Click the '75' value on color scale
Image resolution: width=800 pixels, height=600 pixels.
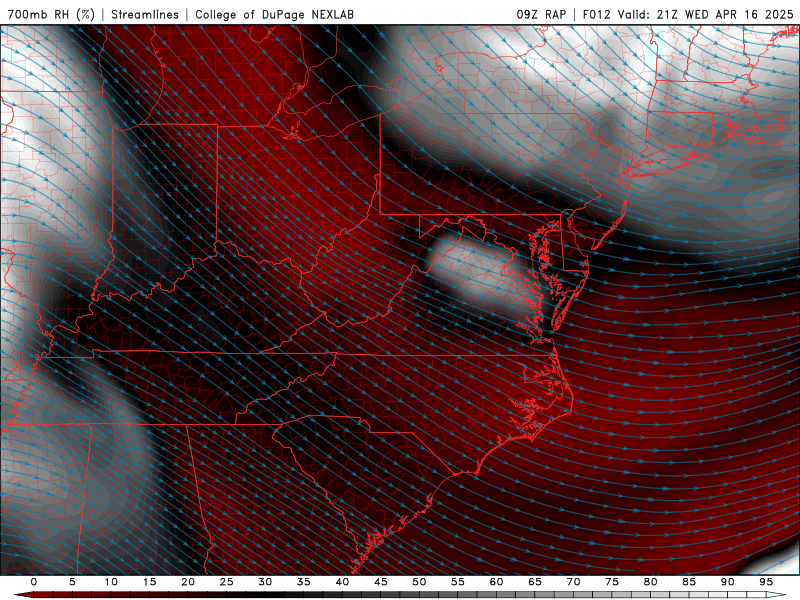point(612,582)
